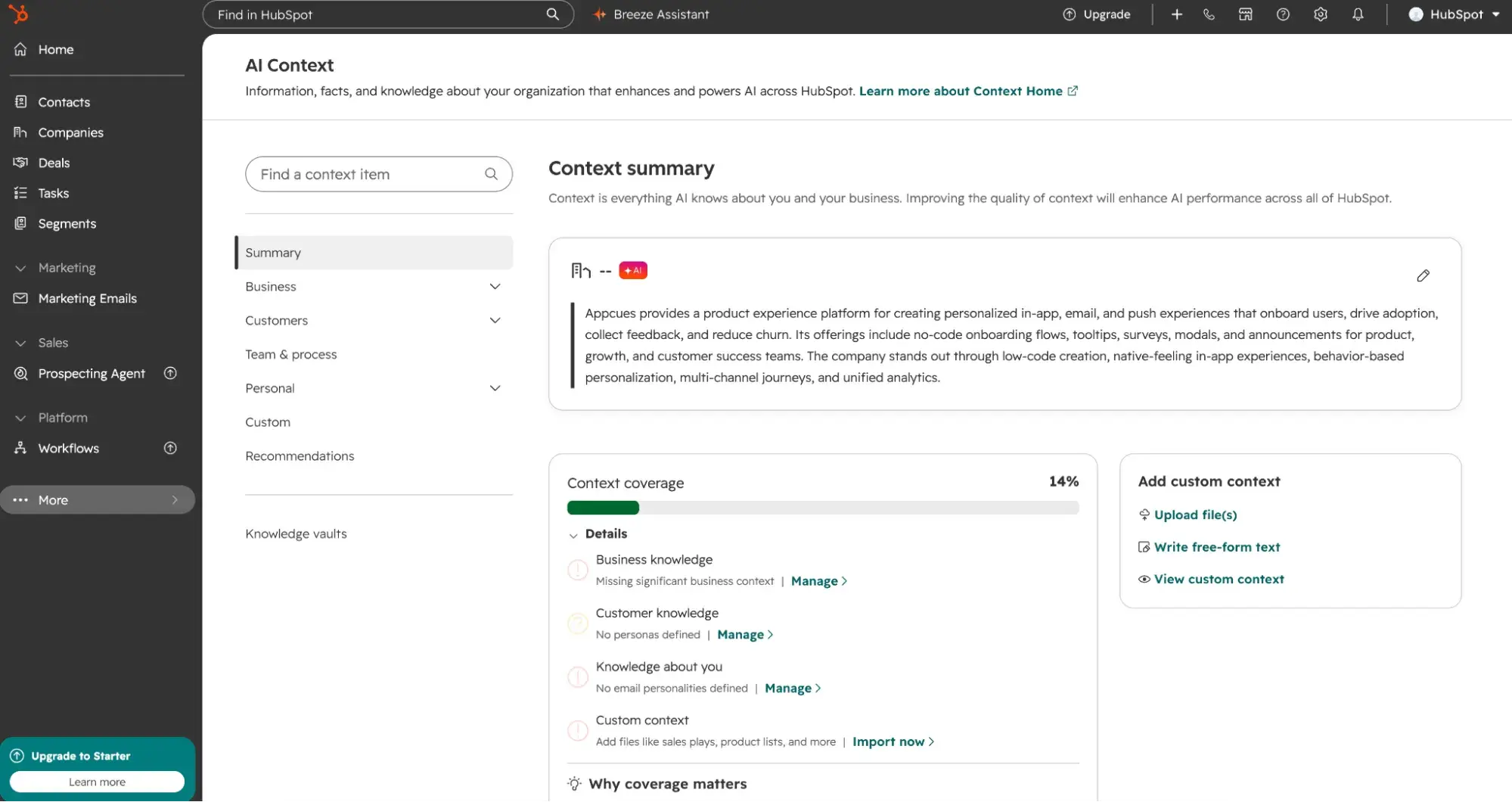Click the AI badge on the summary card
Viewport: 1512px width, 802px height.
click(633, 270)
